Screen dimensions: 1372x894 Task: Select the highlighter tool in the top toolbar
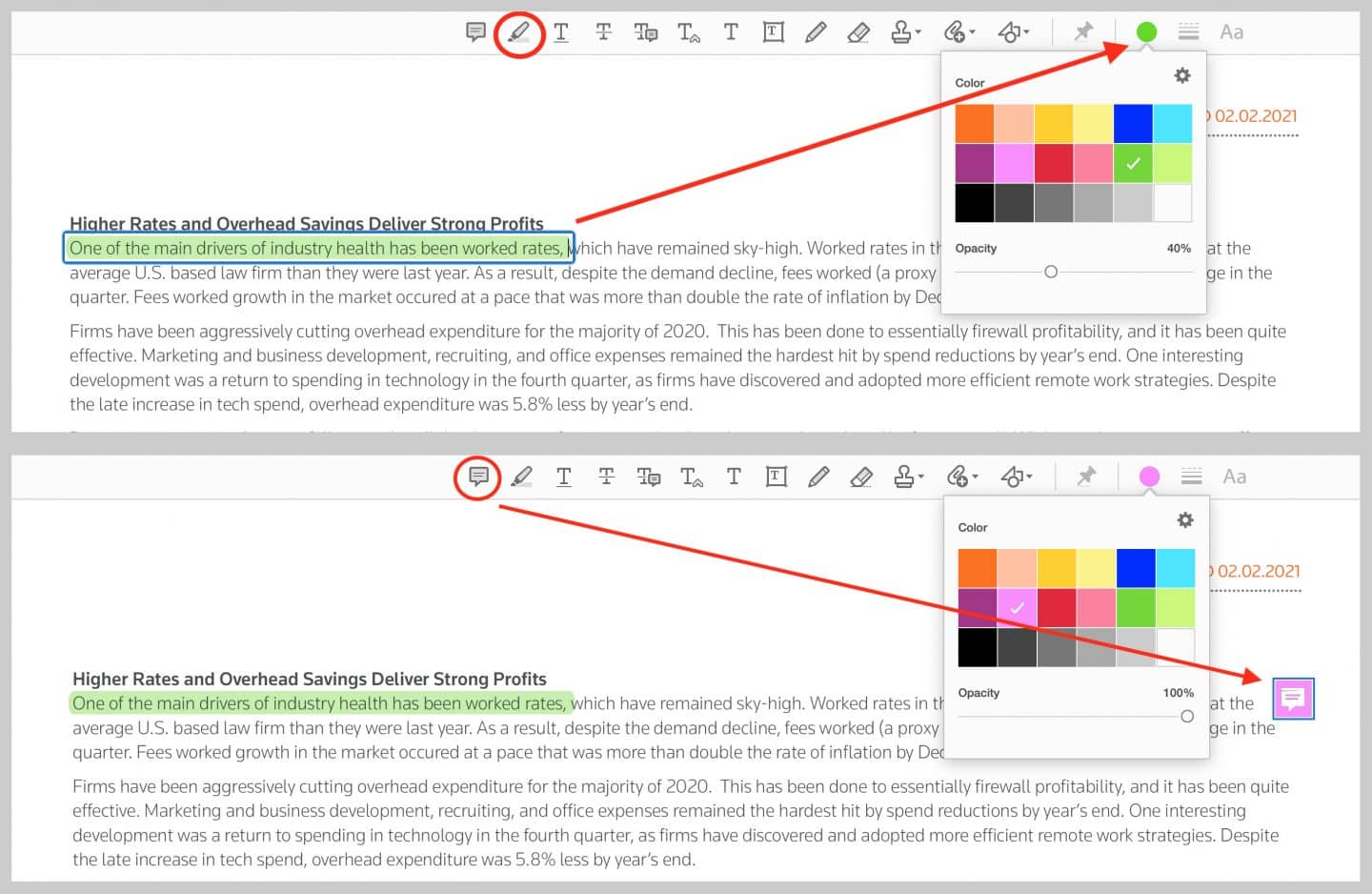click(x=519, y=31)
